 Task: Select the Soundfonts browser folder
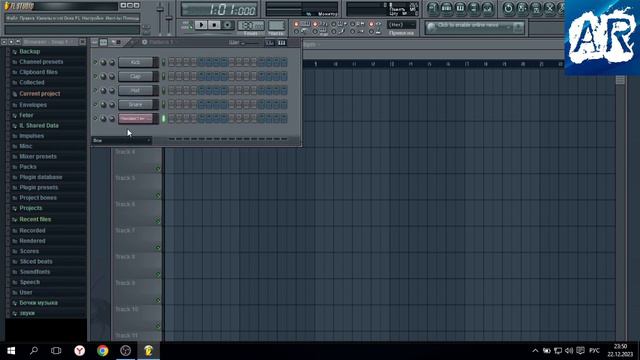35,272
